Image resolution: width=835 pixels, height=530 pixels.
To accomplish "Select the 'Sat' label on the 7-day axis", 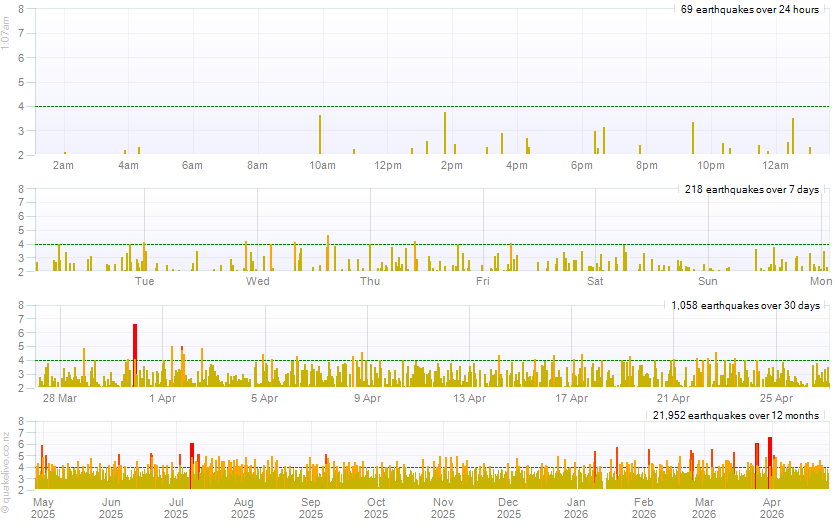I will tap(595, 282).
